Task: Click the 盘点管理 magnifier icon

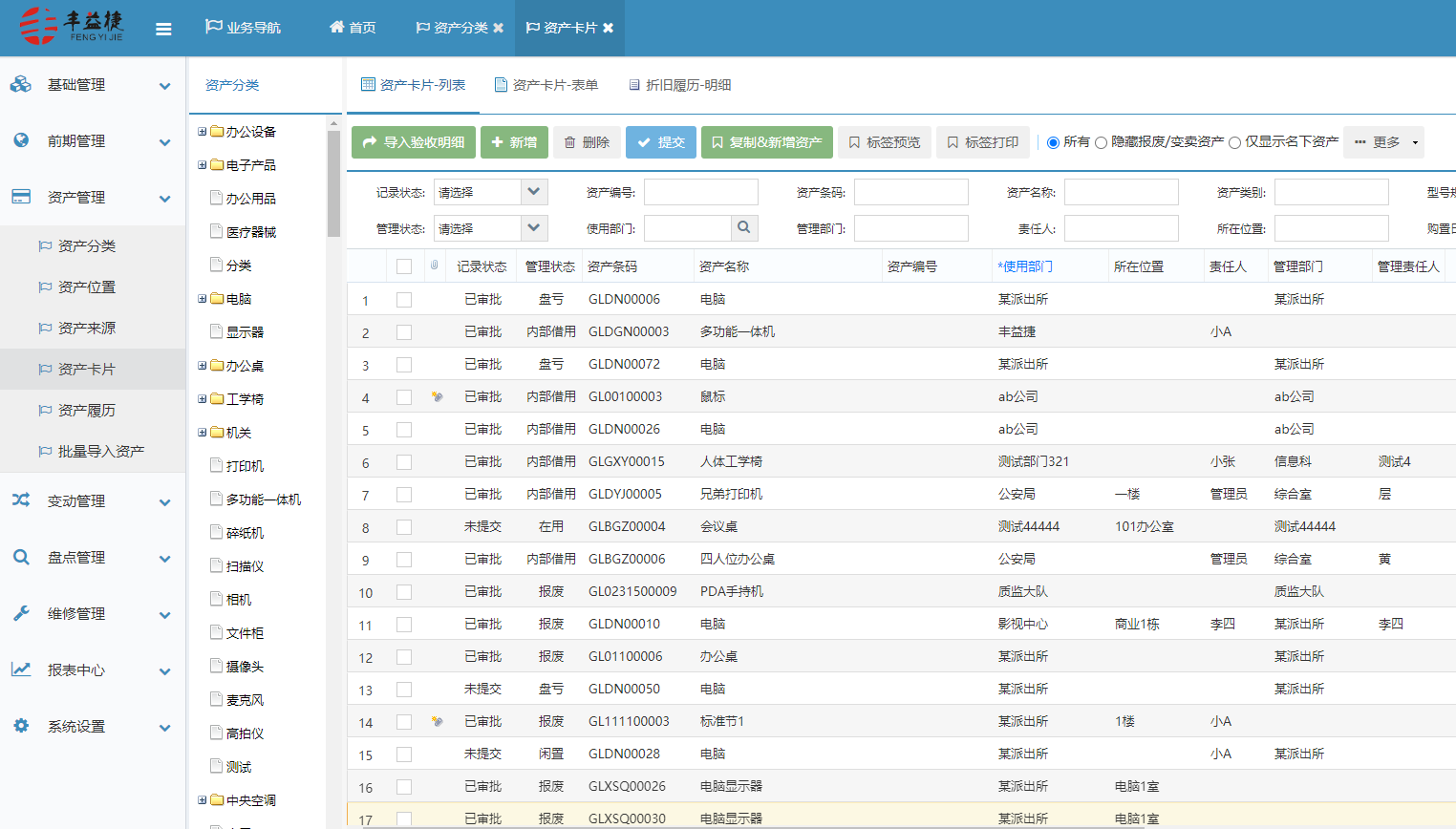Action: pyautogui.click(x=21, y=557)
